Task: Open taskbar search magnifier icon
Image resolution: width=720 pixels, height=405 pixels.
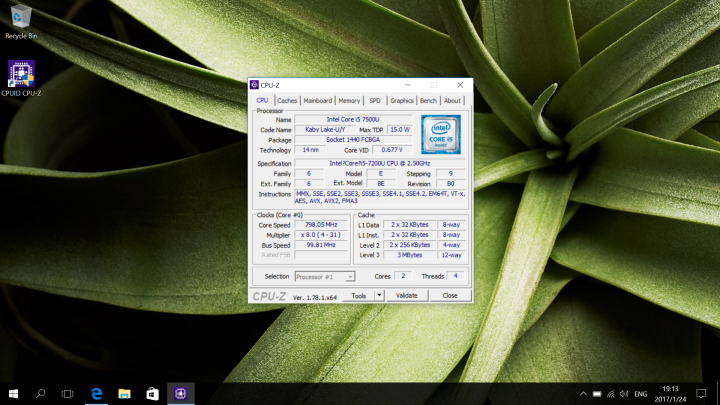Action: pyautogui.click(x=41, y=393)
